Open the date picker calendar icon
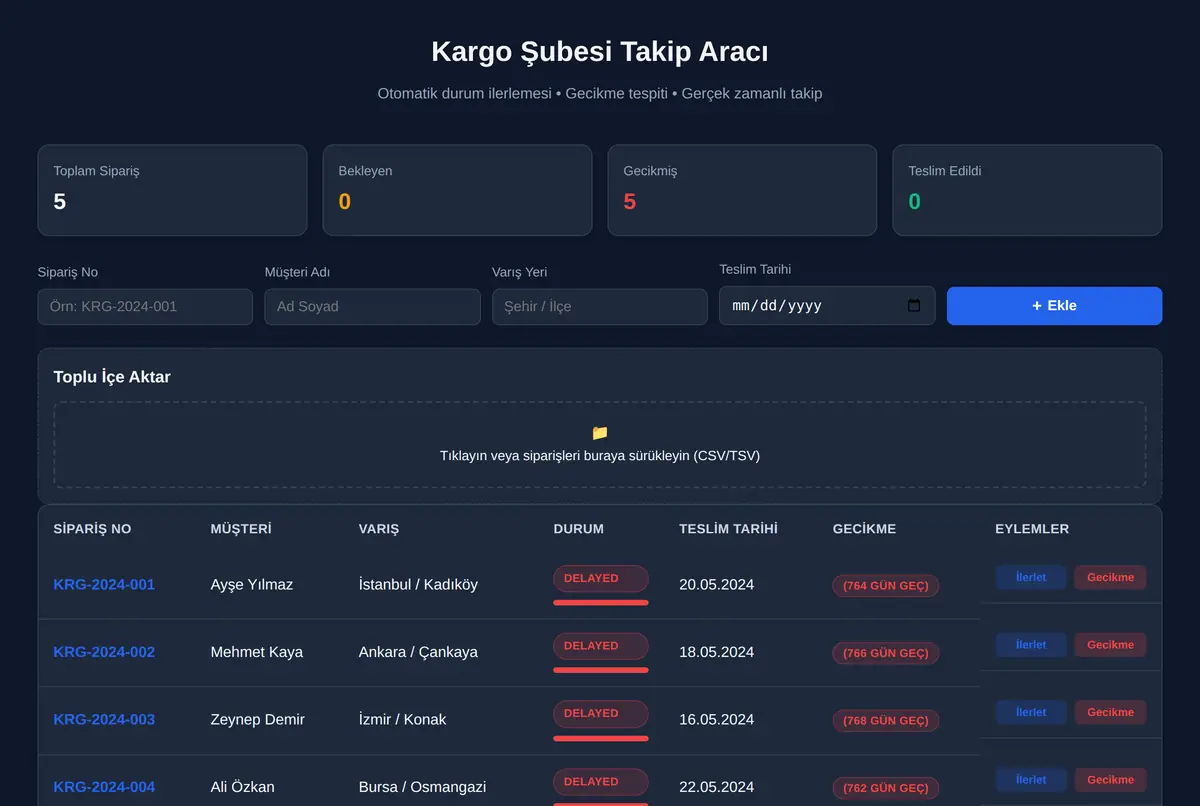 pyautogui.click(x=914, y=306)
